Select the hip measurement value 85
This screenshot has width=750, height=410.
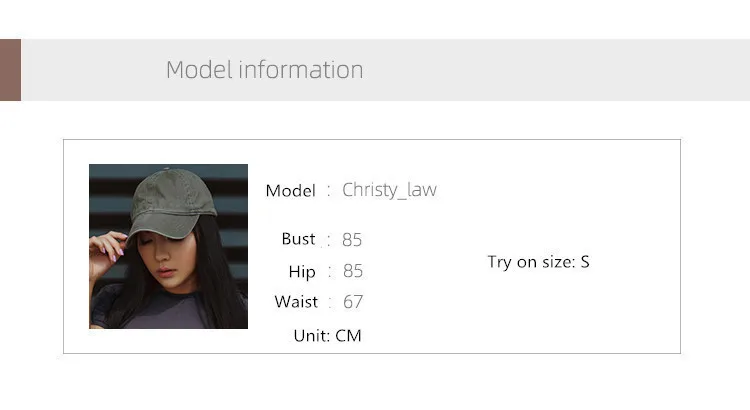click(x=352, y=271)
